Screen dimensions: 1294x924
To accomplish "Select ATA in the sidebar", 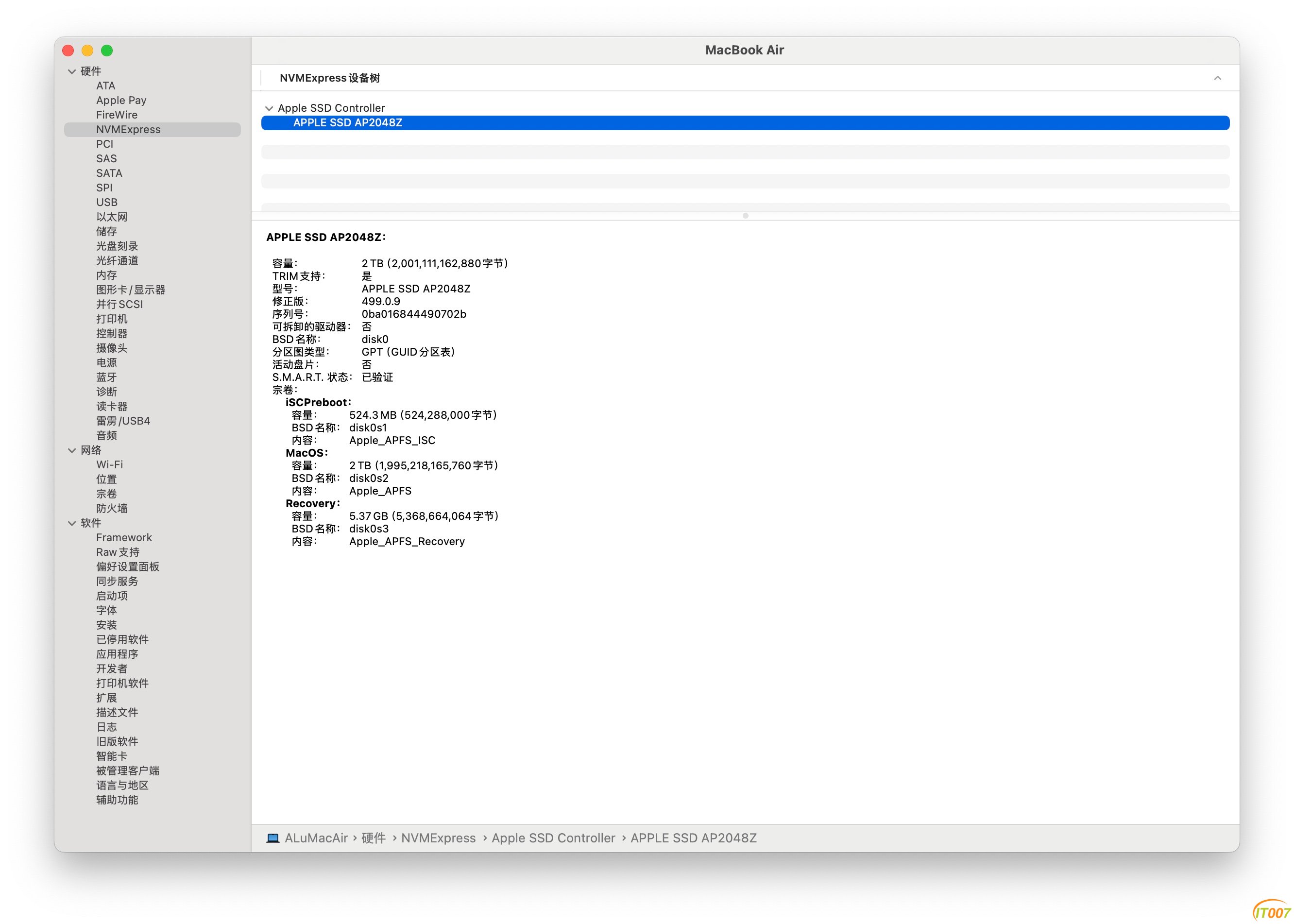I will point(106,86).
